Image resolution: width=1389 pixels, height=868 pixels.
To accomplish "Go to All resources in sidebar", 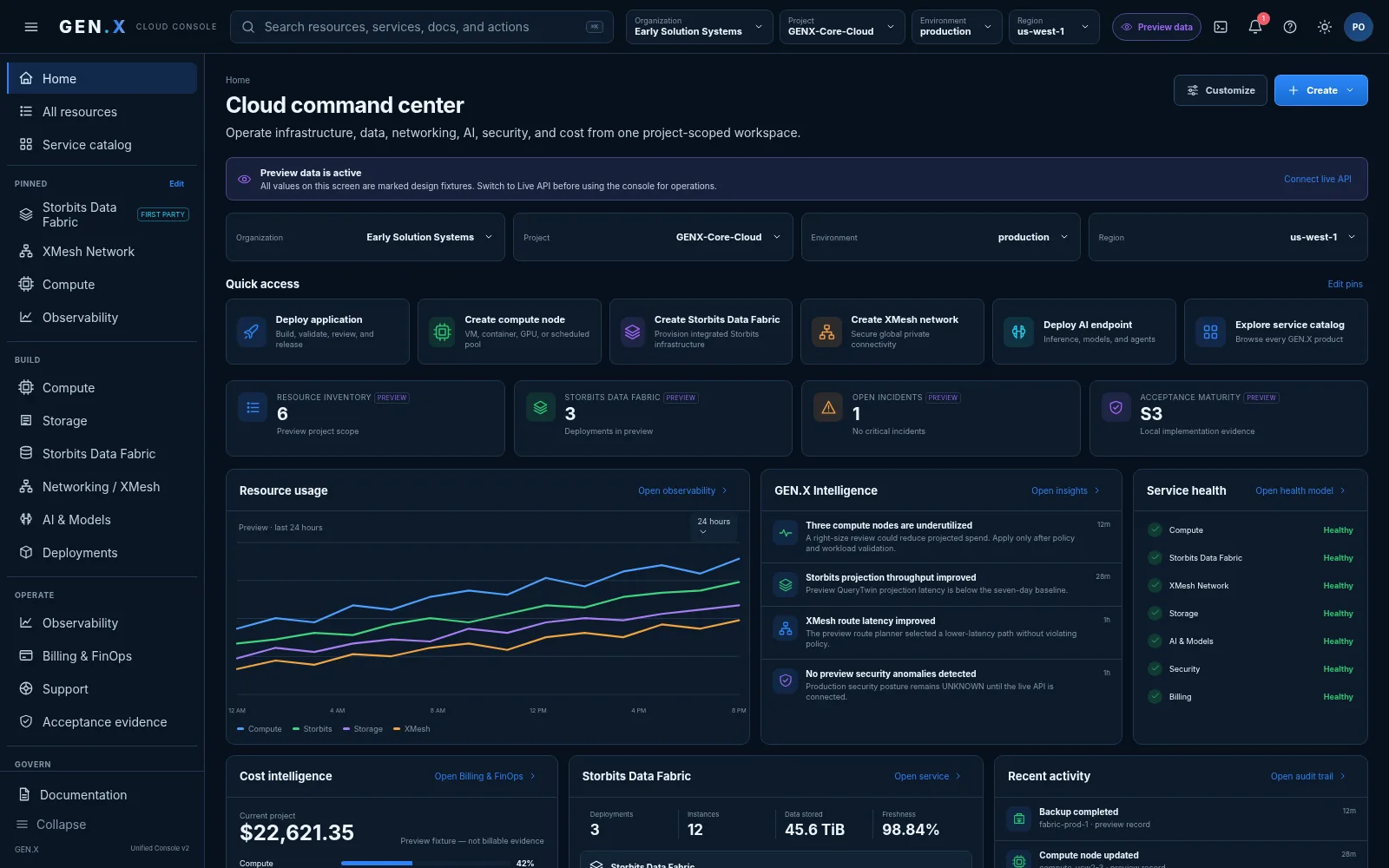I will coord(102,111).
